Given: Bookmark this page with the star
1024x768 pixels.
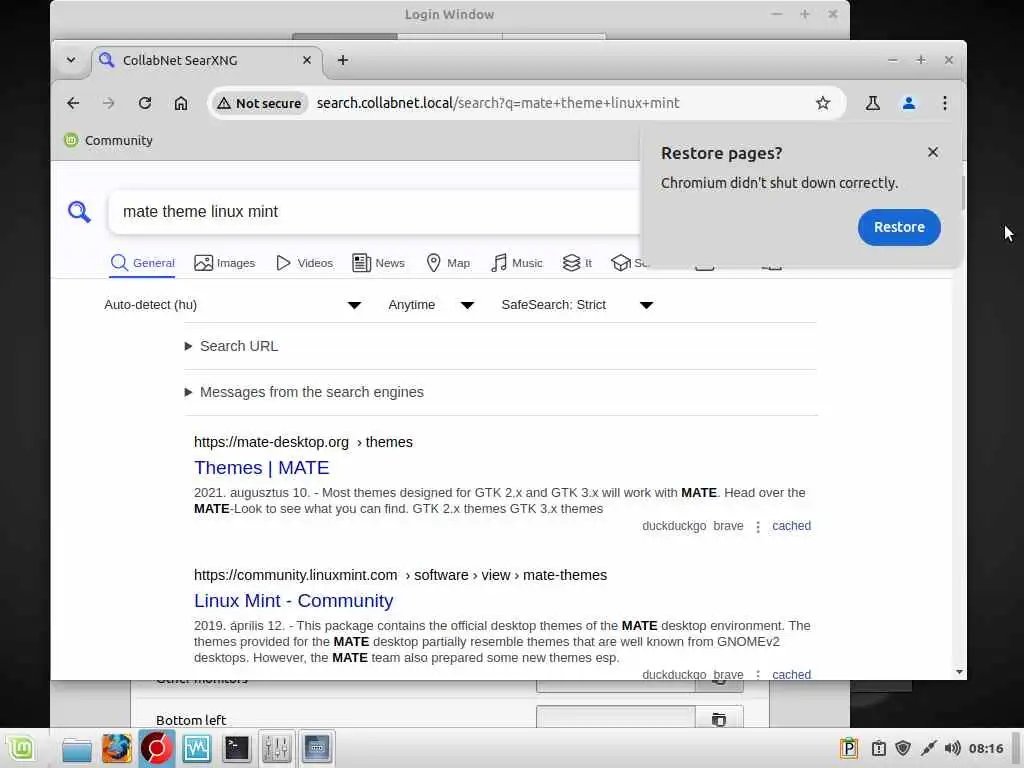Looking at the screenshot, I should tap(823, 103).
